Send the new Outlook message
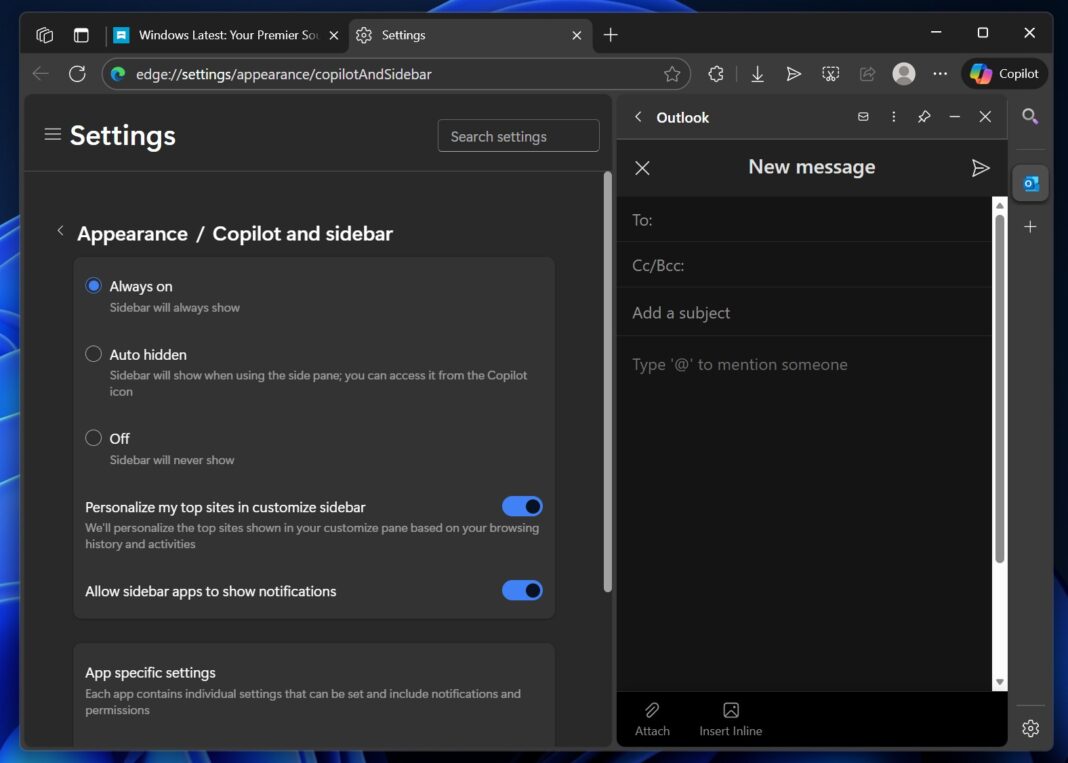 pos(981,167)
